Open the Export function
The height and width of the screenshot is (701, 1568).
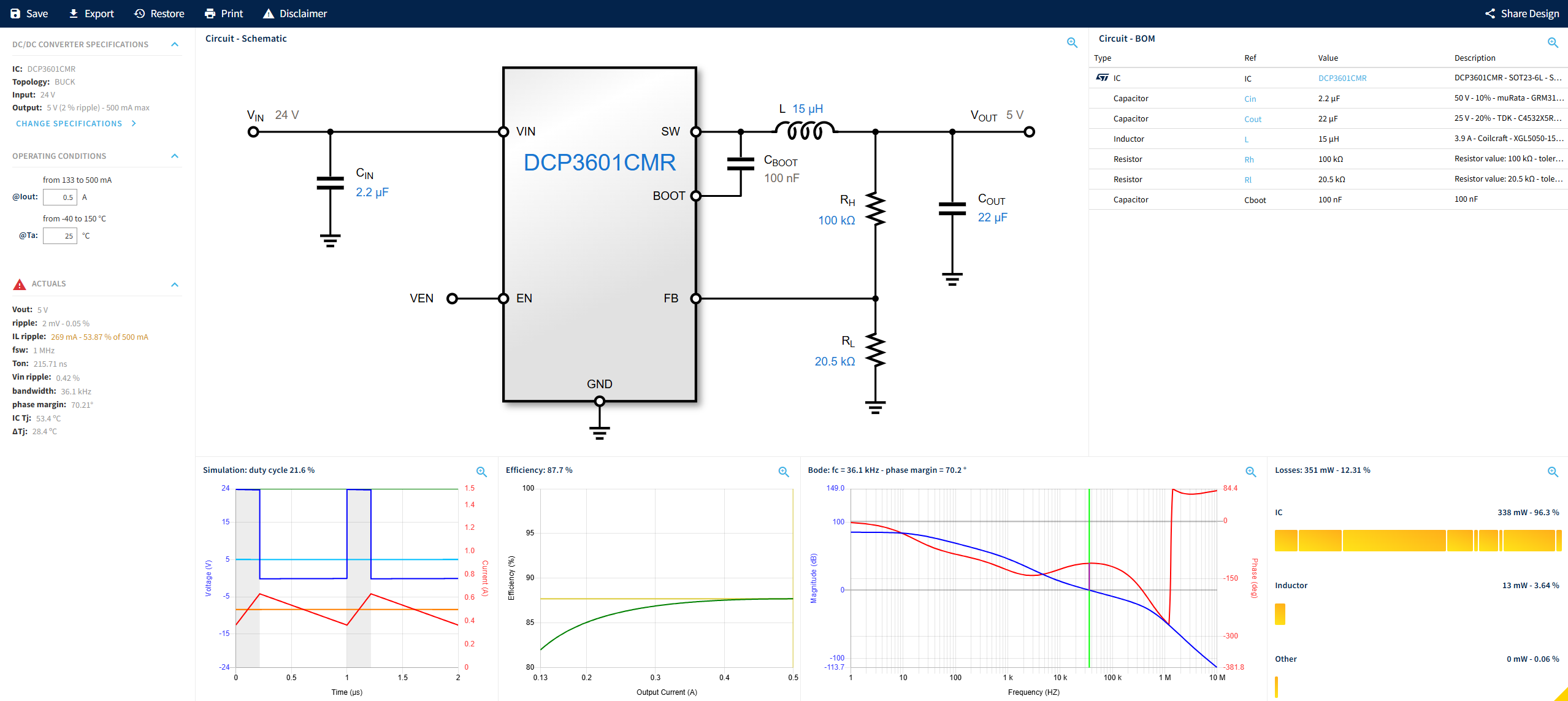point(74,13)
